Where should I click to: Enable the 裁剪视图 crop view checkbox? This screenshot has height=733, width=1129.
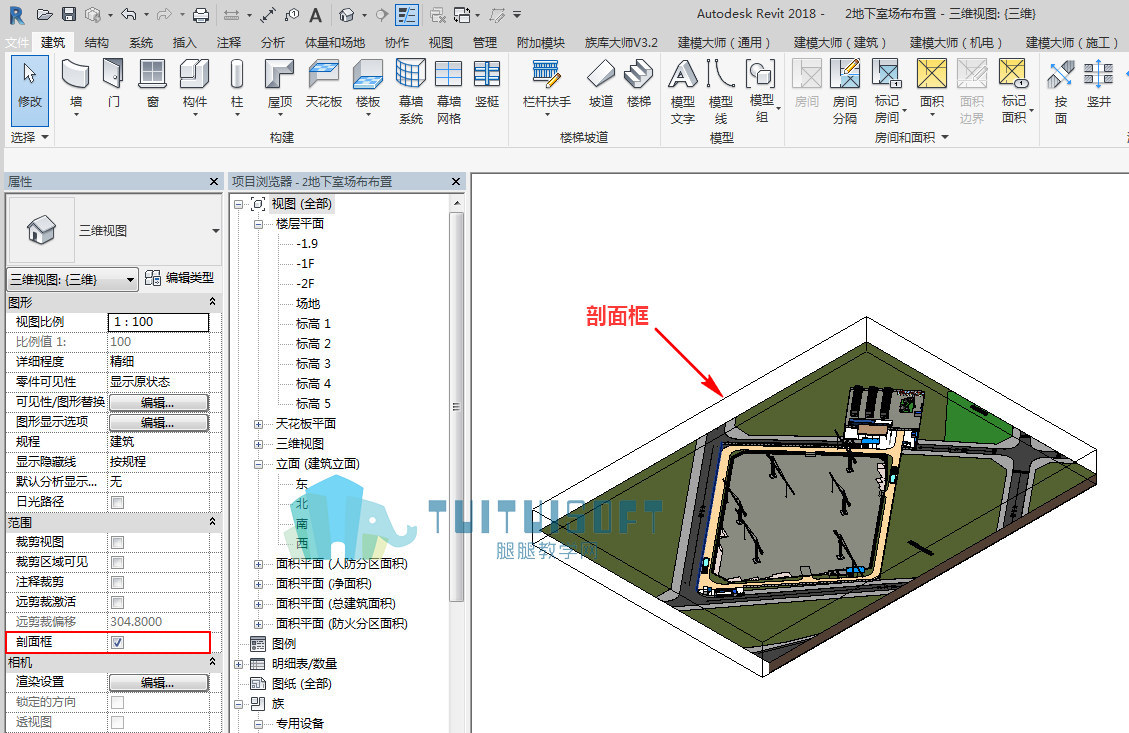click(x=118, y=542)
